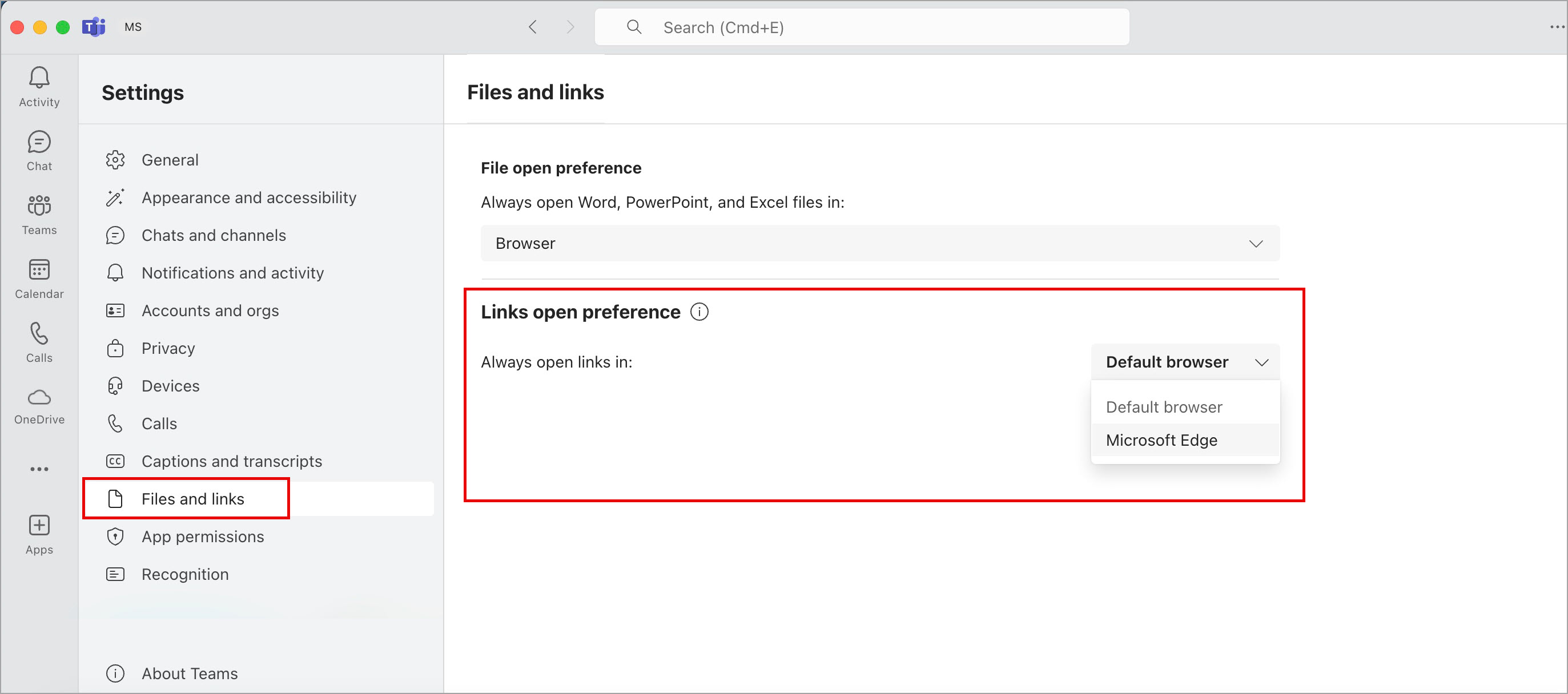
Task: Open Privacy settings section
Action: [168, 347]
